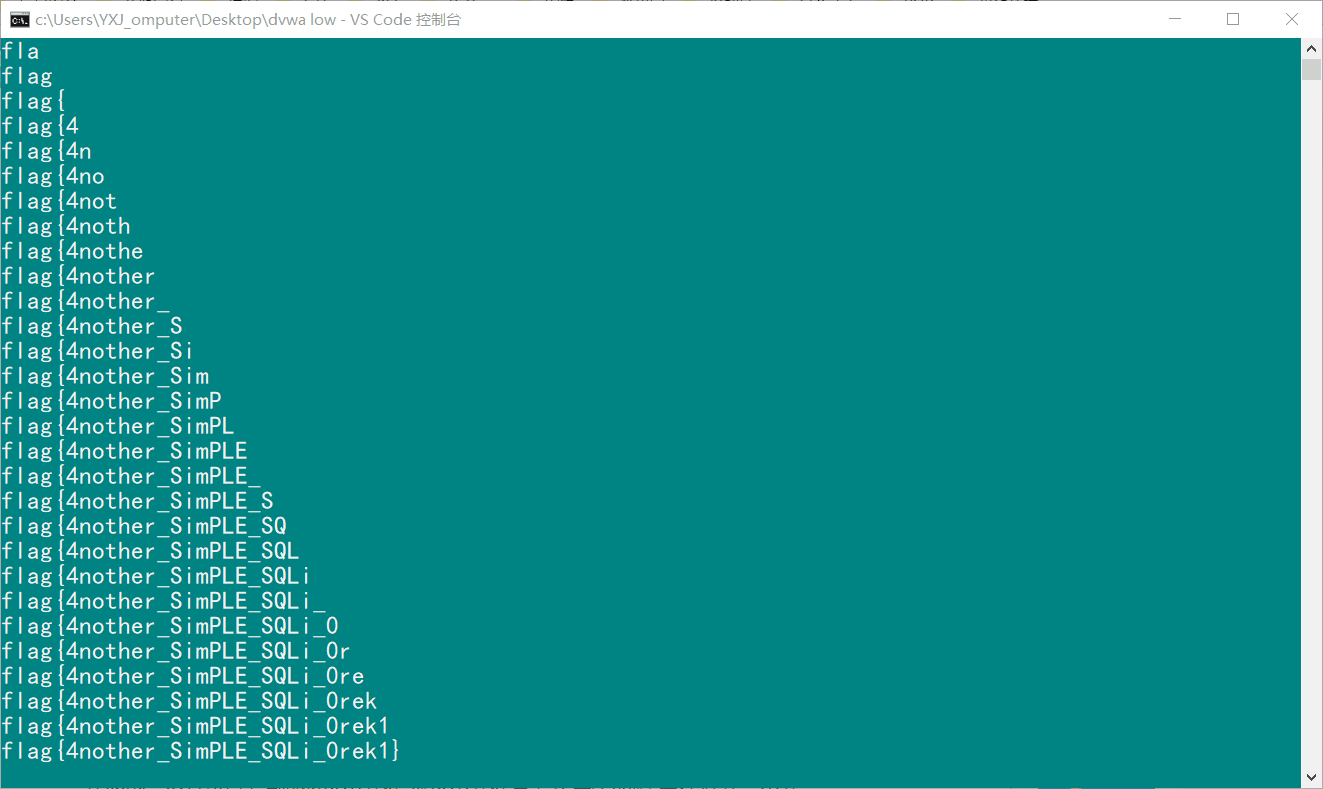Viewport: 1323px width, 789px height.
Task: Click the console window icon in title bar
Action: (19, 19)
